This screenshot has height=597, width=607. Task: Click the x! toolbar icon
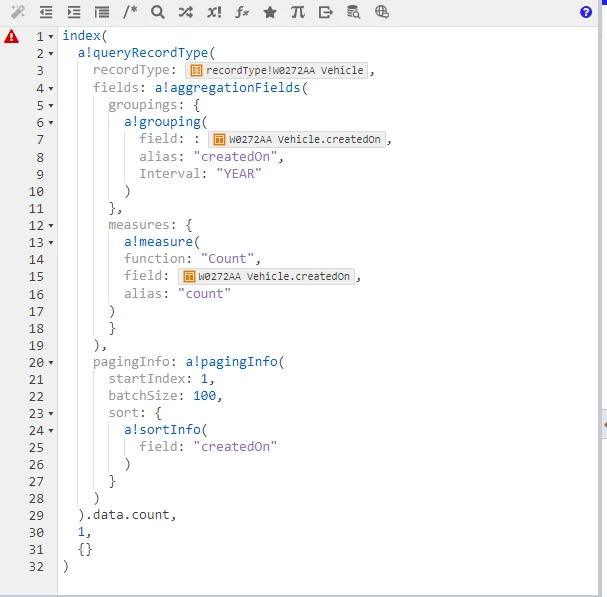(214, 12)
